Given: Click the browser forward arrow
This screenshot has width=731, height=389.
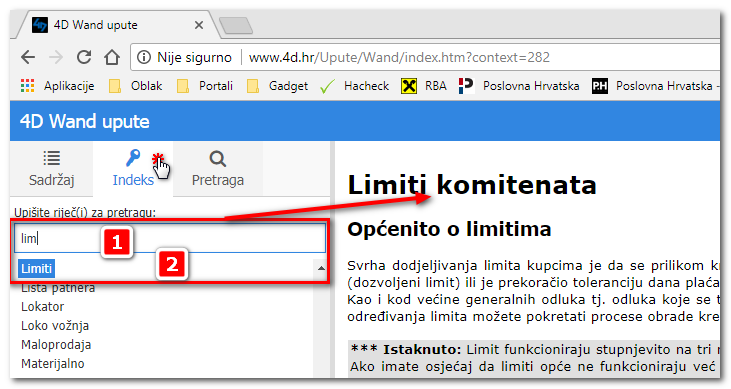Looking at the screenshot, I should pos(56,57).
